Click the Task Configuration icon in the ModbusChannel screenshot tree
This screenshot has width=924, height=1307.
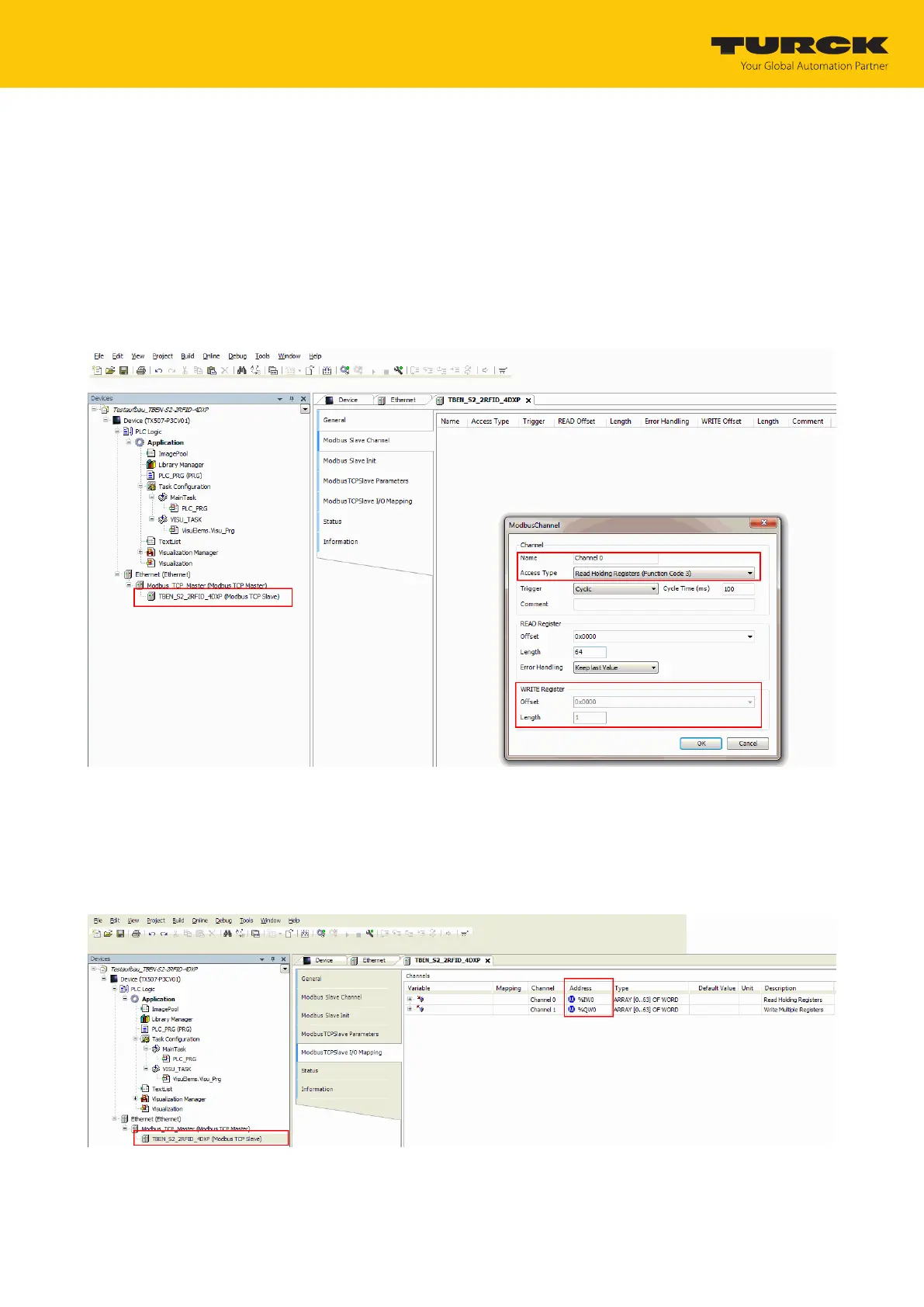(151, 487)
